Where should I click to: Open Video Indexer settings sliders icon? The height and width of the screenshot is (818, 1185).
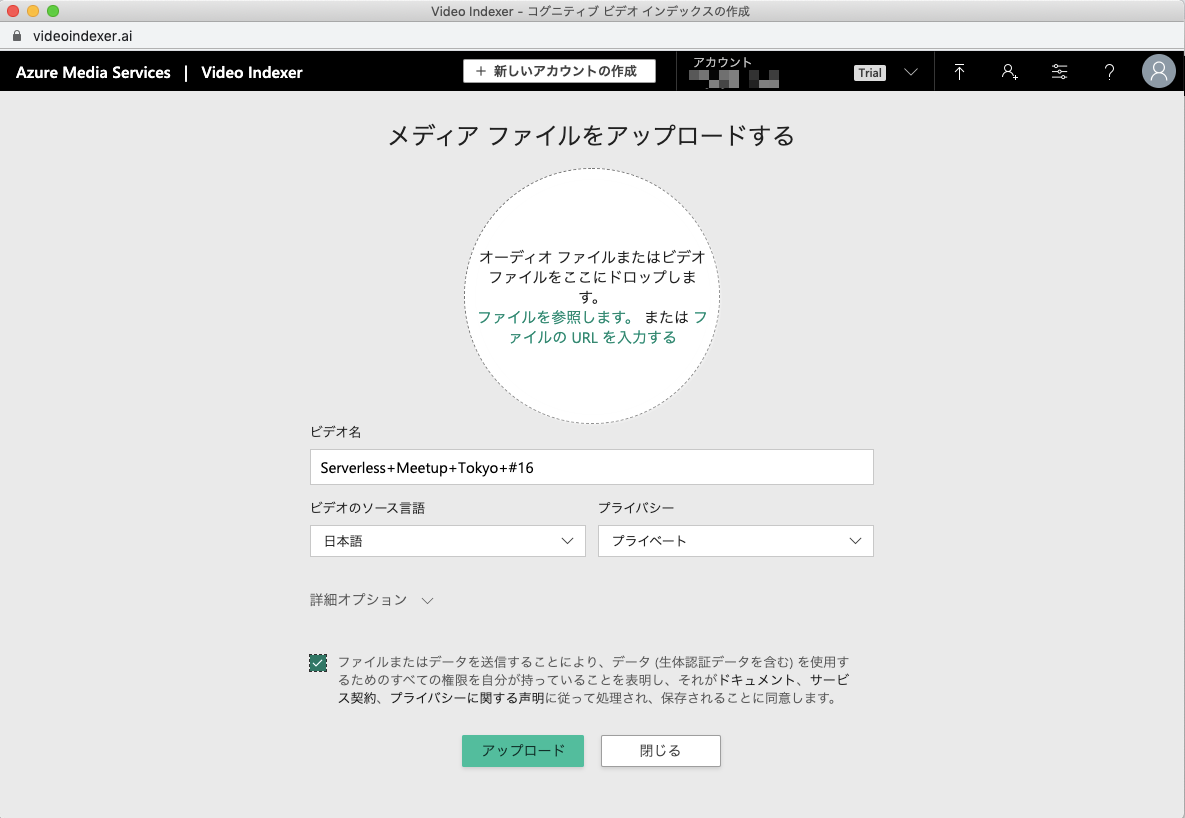coord(1059,71)
